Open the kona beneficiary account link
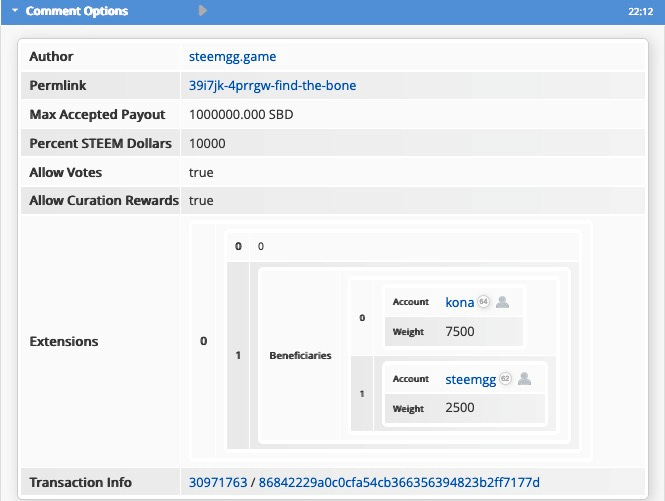Viewport: 665px width, 501px height. [459, 302]
